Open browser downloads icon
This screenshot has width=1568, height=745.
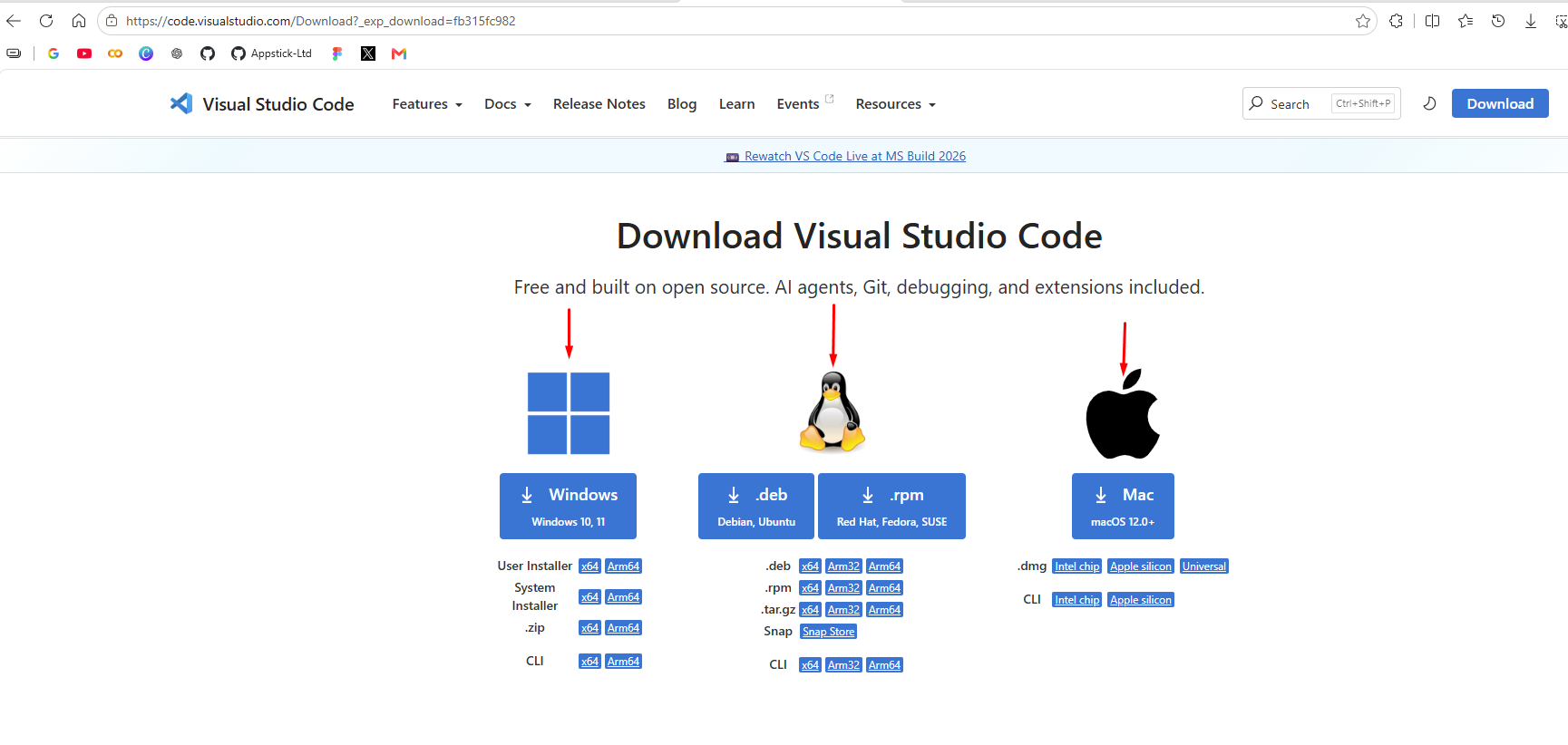click(1531, 21)
